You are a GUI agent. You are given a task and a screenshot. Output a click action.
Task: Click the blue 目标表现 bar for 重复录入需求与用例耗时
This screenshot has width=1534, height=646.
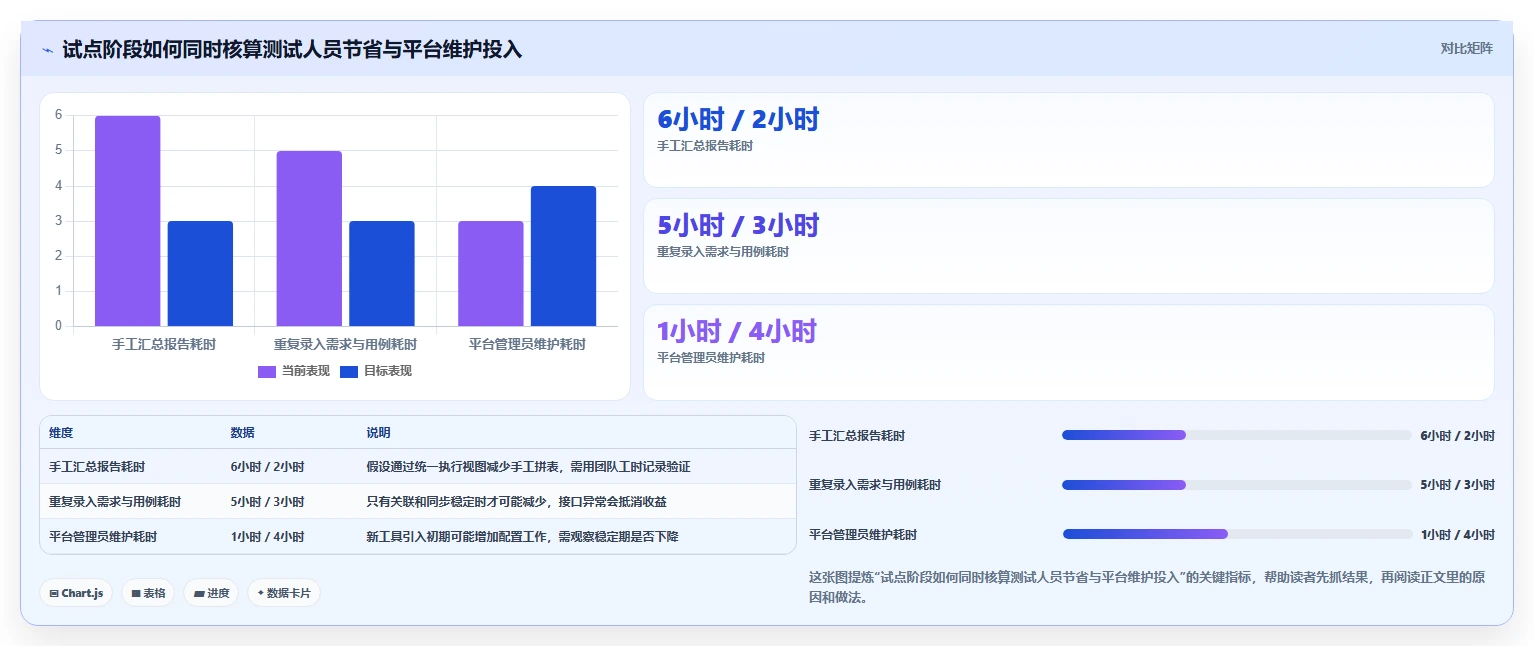tap(382, 273)
